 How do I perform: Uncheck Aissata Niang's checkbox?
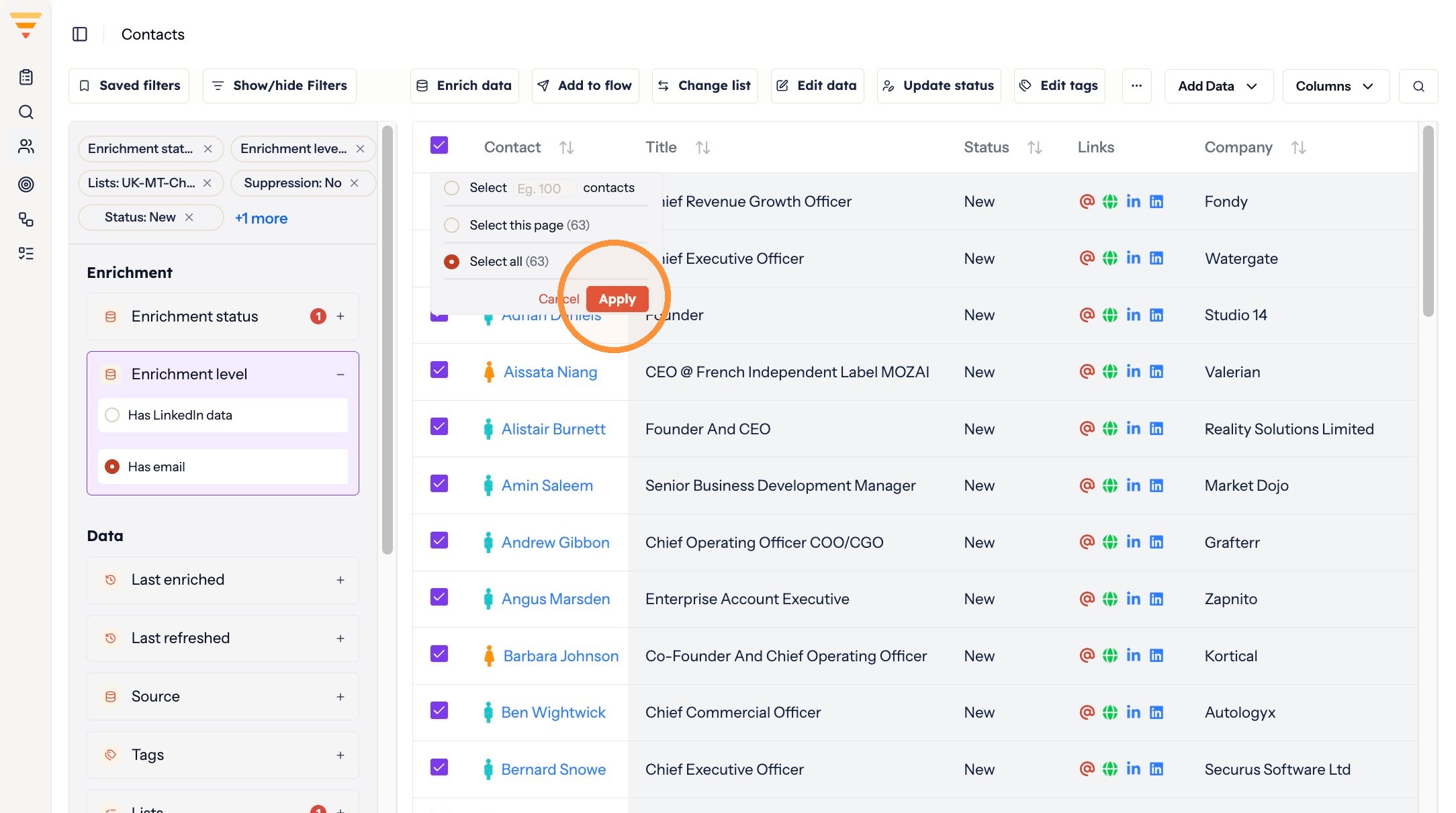click(x=439, y=370)
